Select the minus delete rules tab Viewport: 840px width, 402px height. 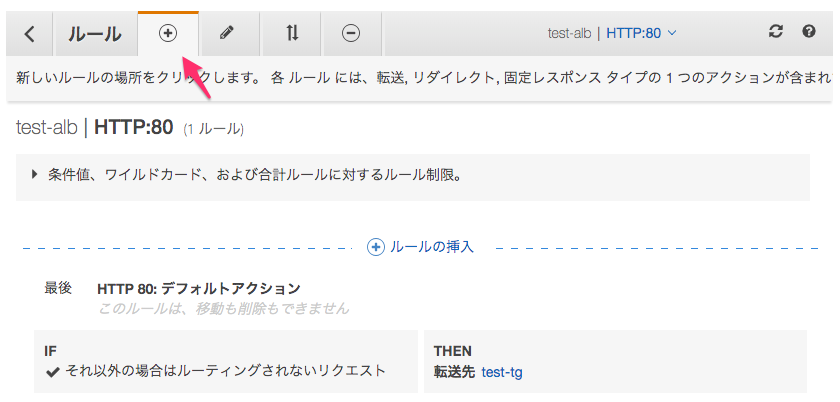click(351, 33)
